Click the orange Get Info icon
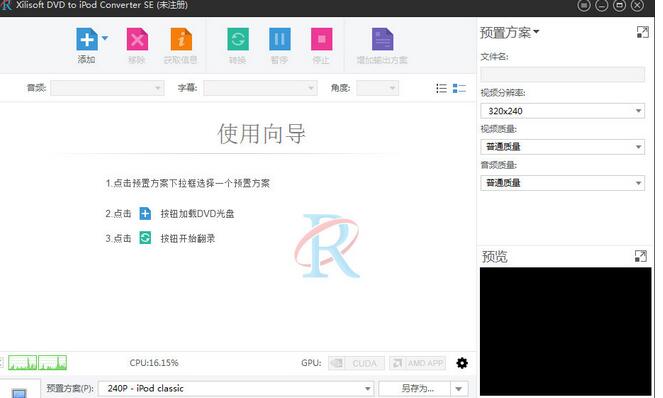Screen dimensions: 663x398 pos(181,39)
